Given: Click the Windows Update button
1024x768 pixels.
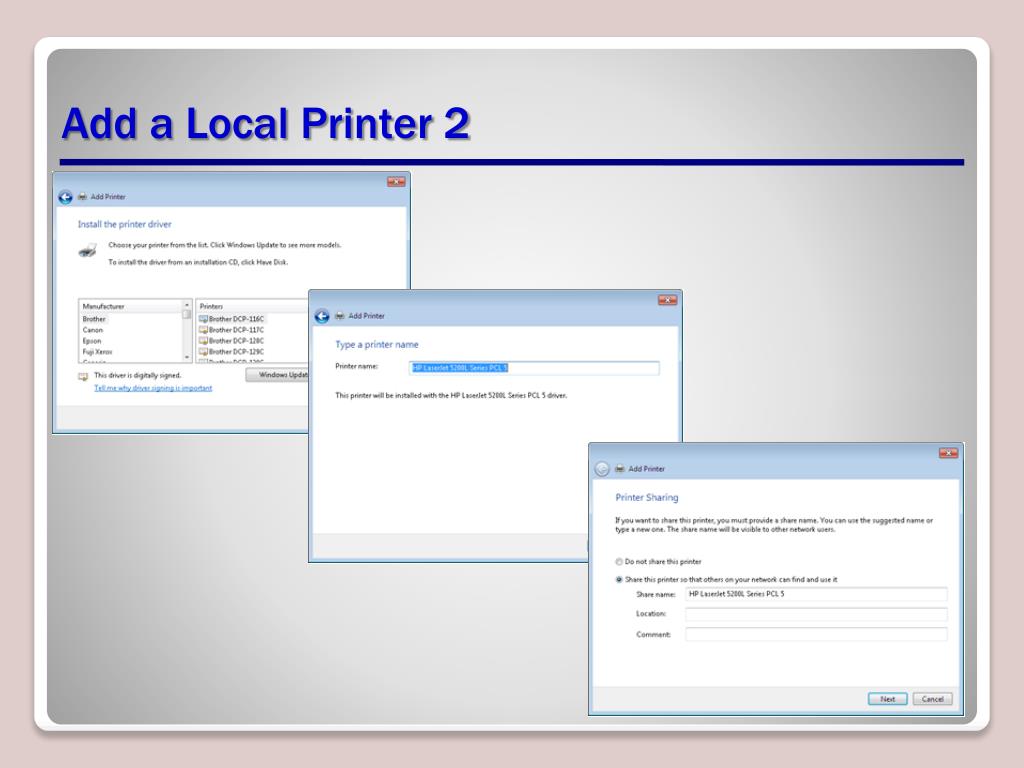Looking at the screenshot, I should pos(278,375).
